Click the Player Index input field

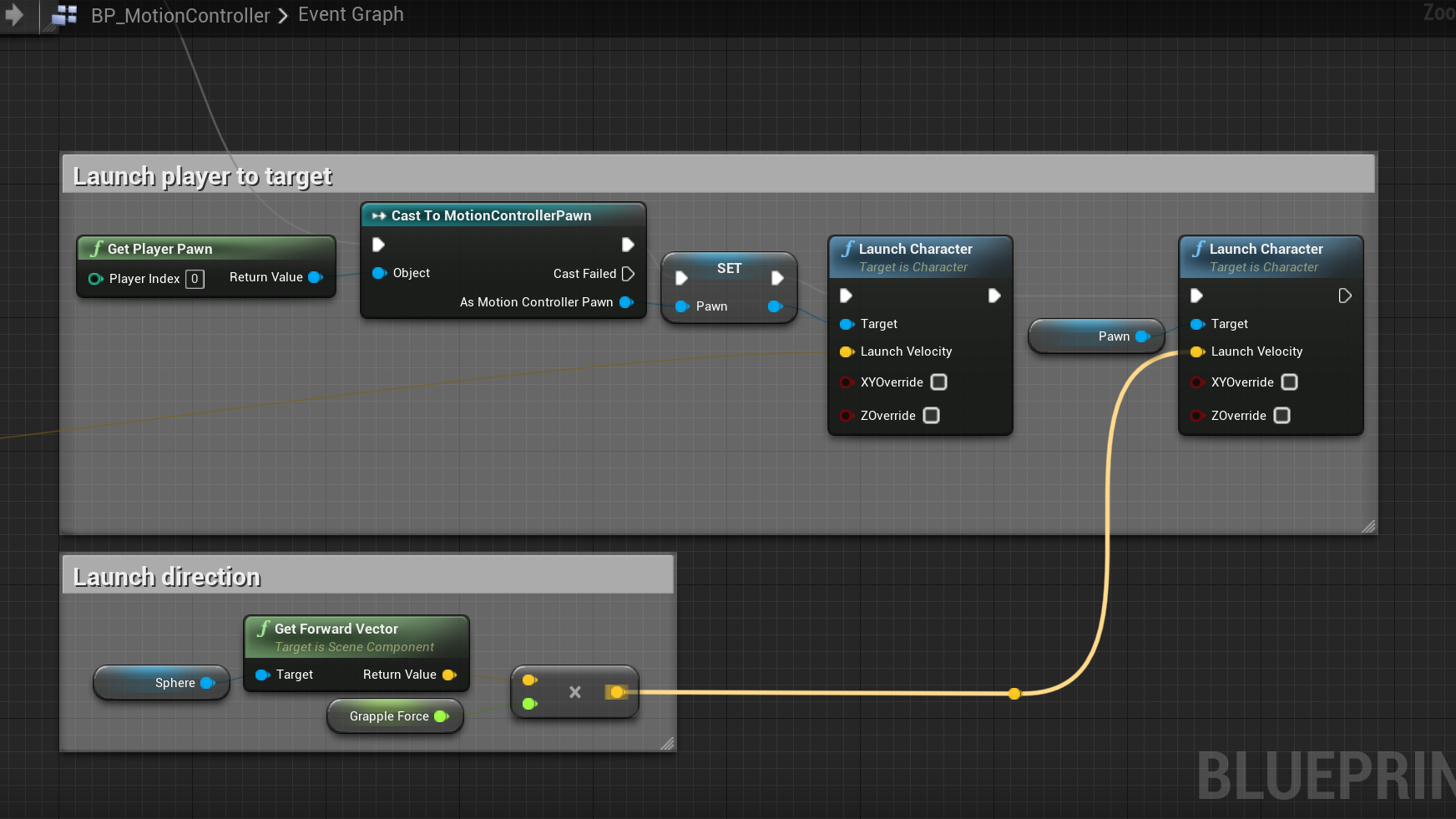[x=195, y=279]
